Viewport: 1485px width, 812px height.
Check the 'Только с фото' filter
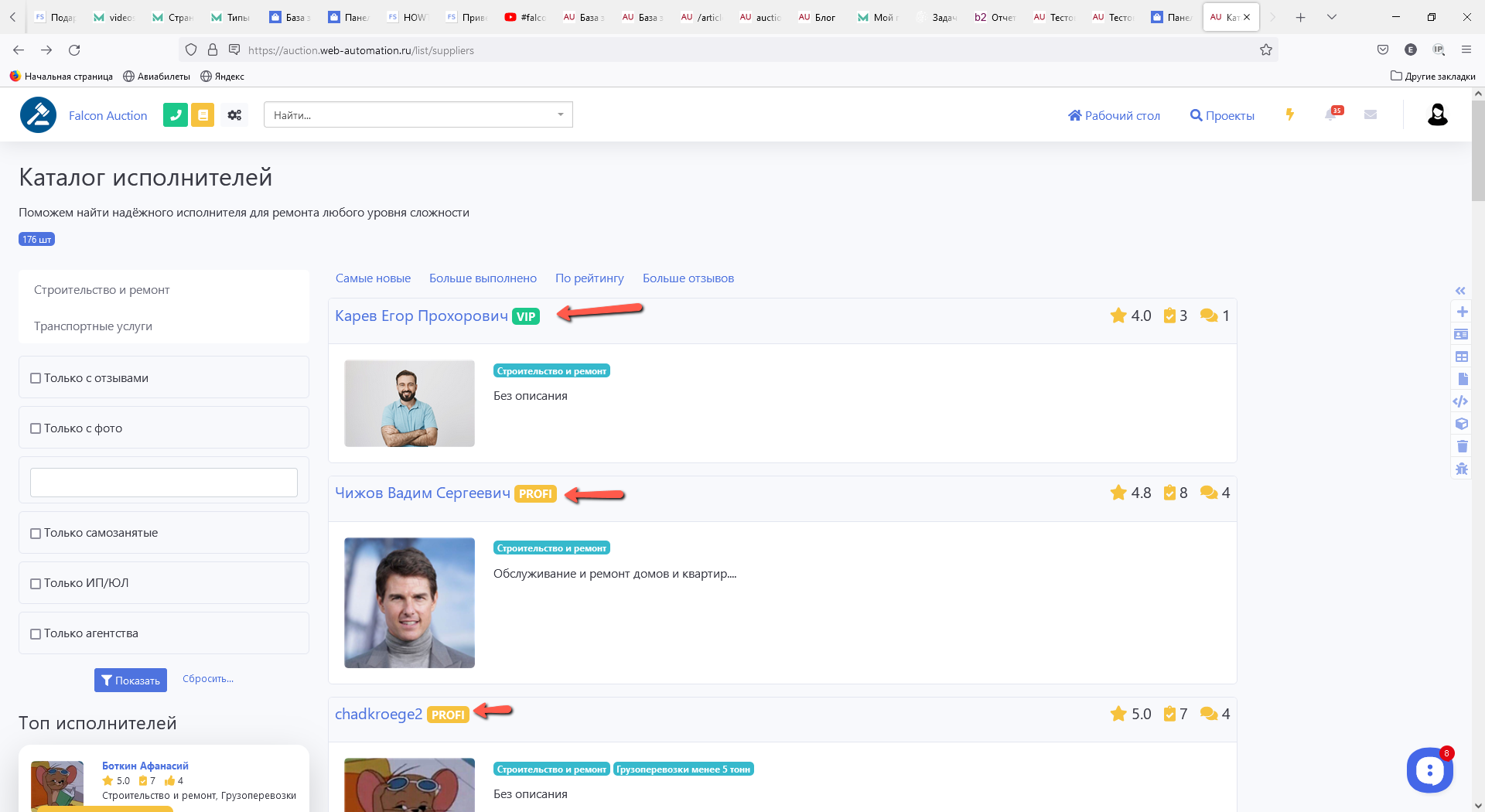click(36, 428)
